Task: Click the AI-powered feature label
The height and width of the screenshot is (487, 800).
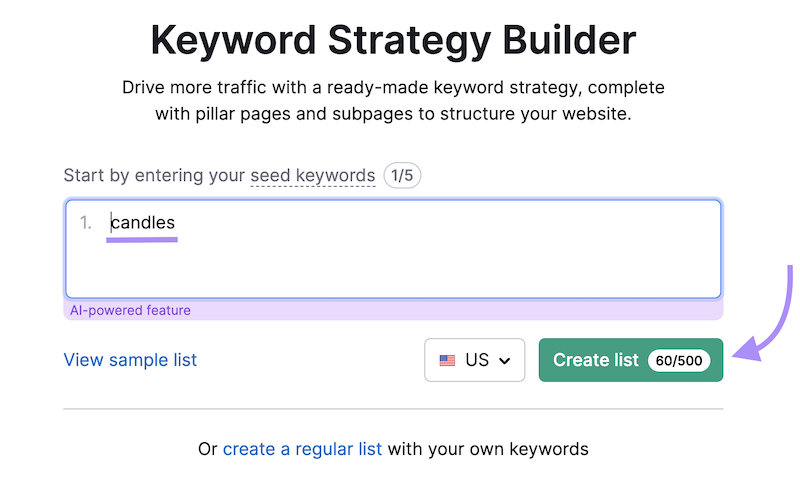Action: click(130, 310)
